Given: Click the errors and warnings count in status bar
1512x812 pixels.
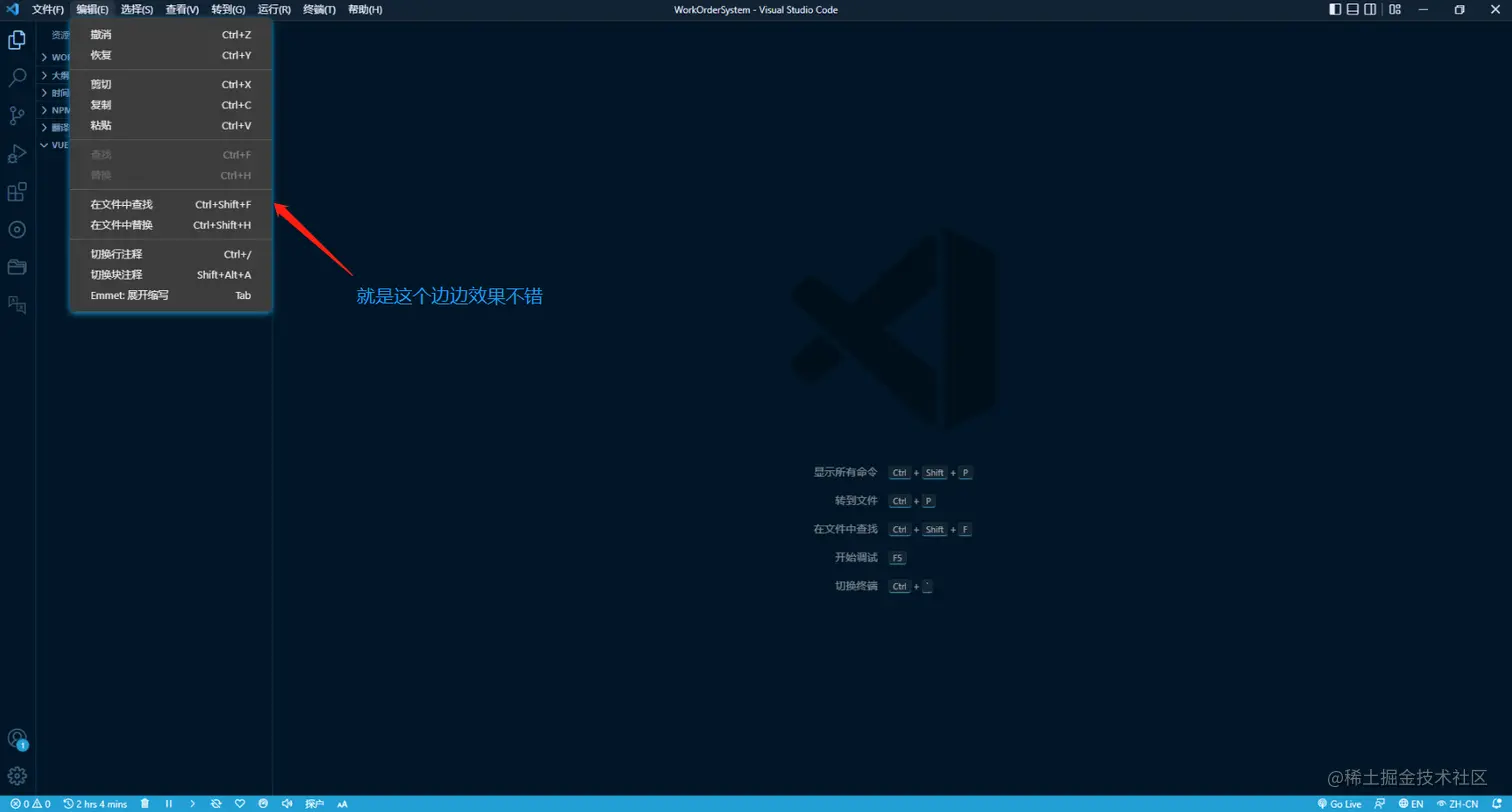Looking at the screenshot, I should point(30,804).
